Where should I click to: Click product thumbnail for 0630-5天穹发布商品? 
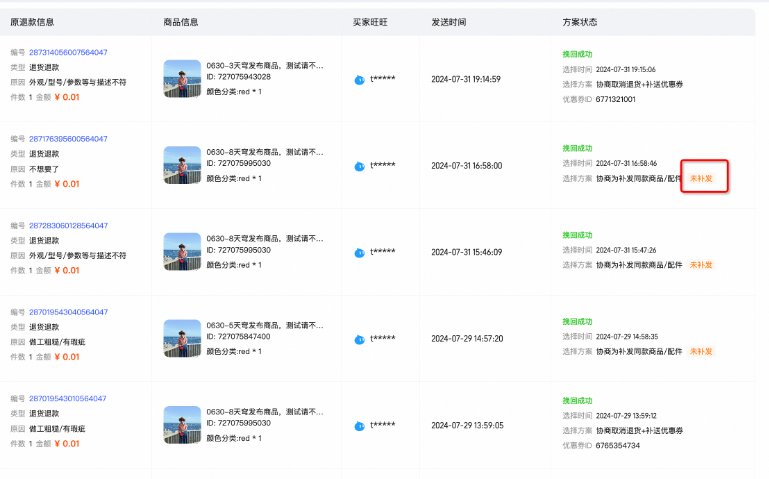182,338
